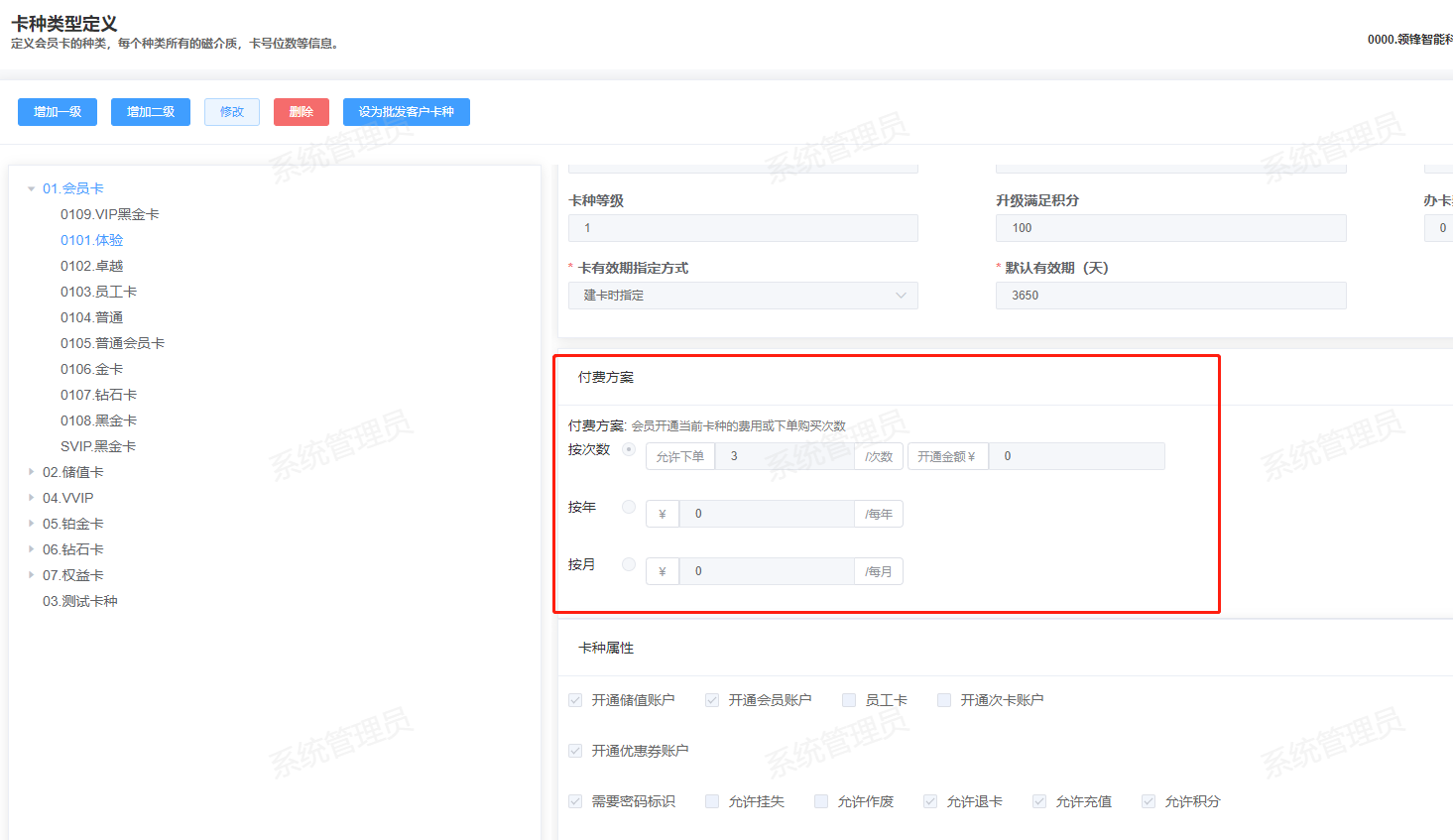Click 设为批发客户卡种 button
The width and height of the screenshot is (1453, 840).
tap(406, 112)
